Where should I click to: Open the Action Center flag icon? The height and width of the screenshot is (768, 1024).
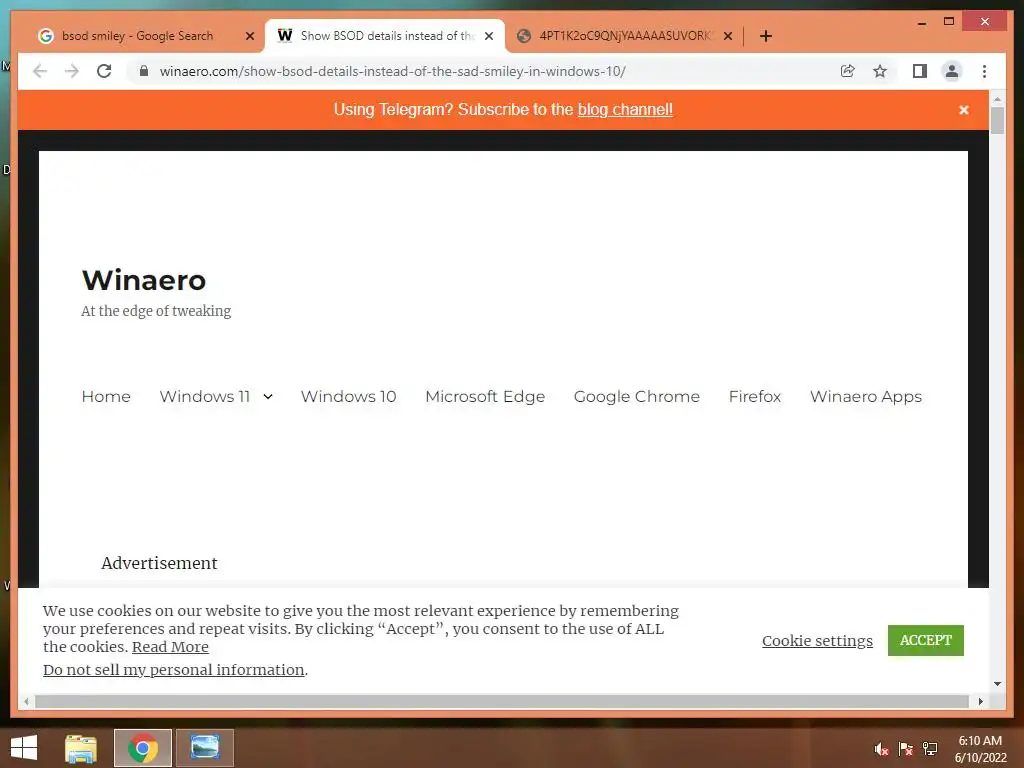[905, 749]
